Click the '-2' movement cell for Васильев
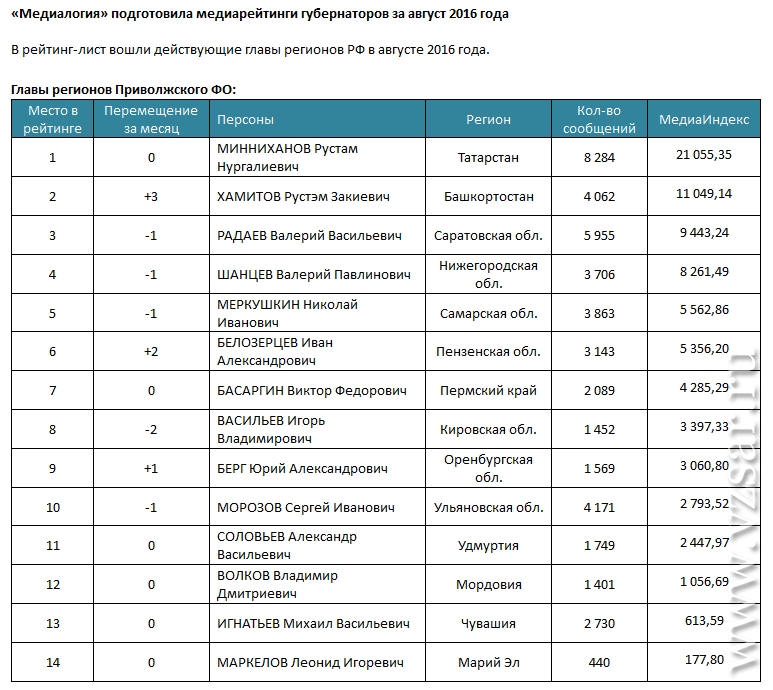Image resolution: width=773 pixels, height=690 pixels. 151,430
